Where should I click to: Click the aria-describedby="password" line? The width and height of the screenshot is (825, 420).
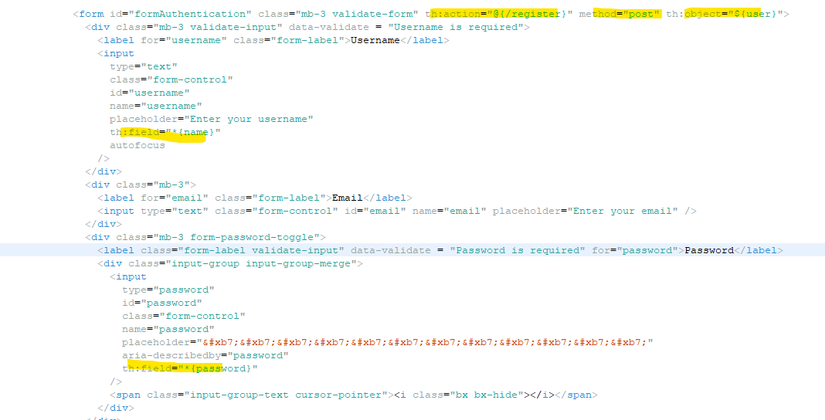[205, 356]
